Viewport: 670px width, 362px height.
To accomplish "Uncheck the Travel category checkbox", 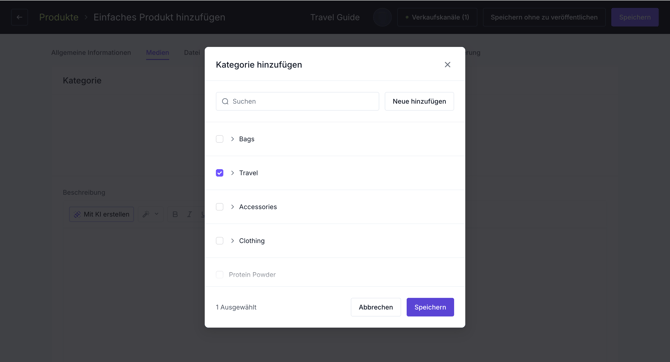I will tap(220, 173).
